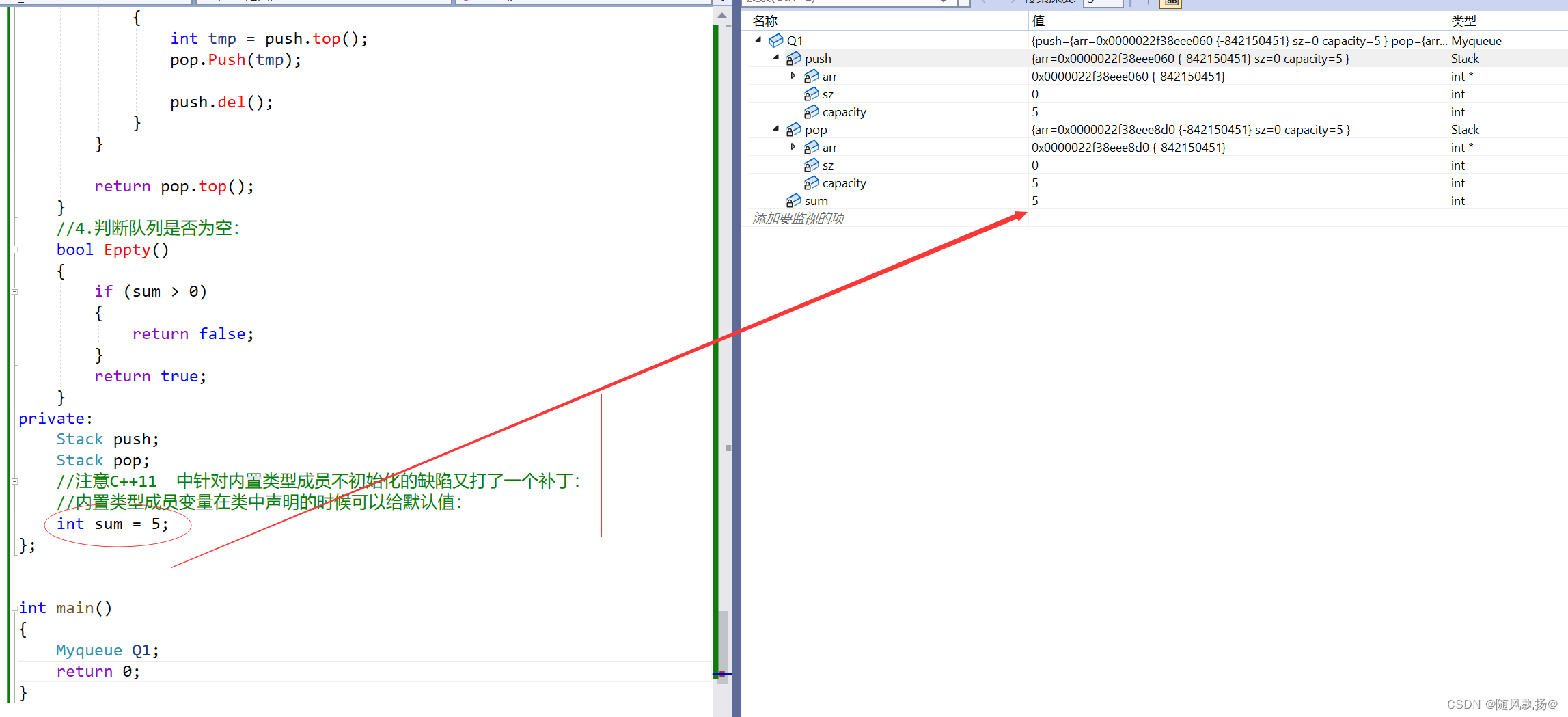Click capacity name under pop
Viewport: 1568px width, 717px height.
click(844, 183)
